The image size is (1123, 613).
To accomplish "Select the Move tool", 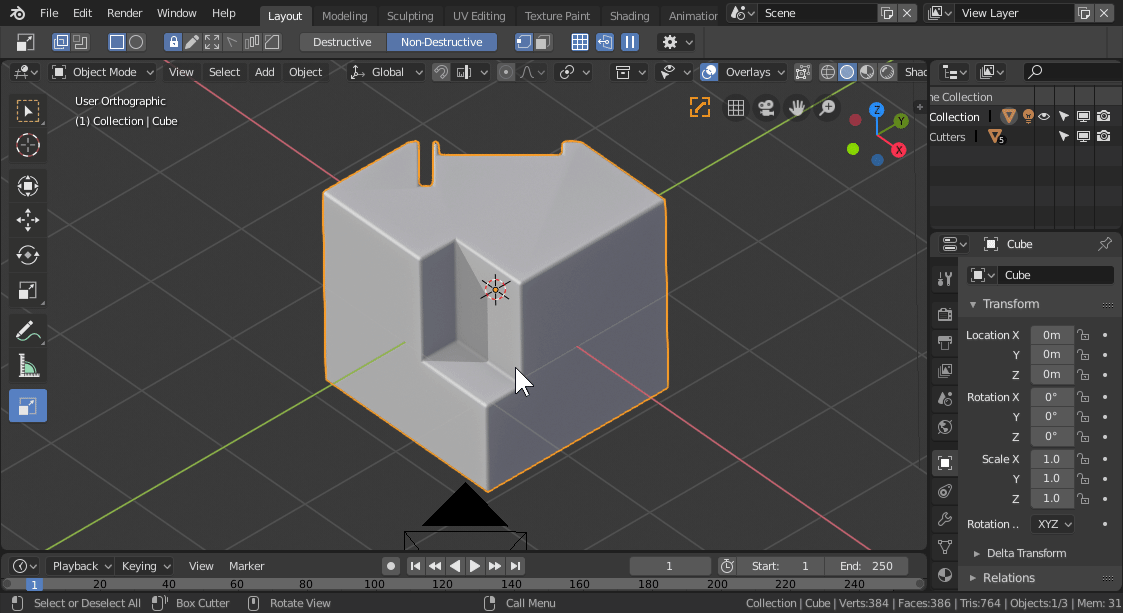I will [x=28, y=220].
